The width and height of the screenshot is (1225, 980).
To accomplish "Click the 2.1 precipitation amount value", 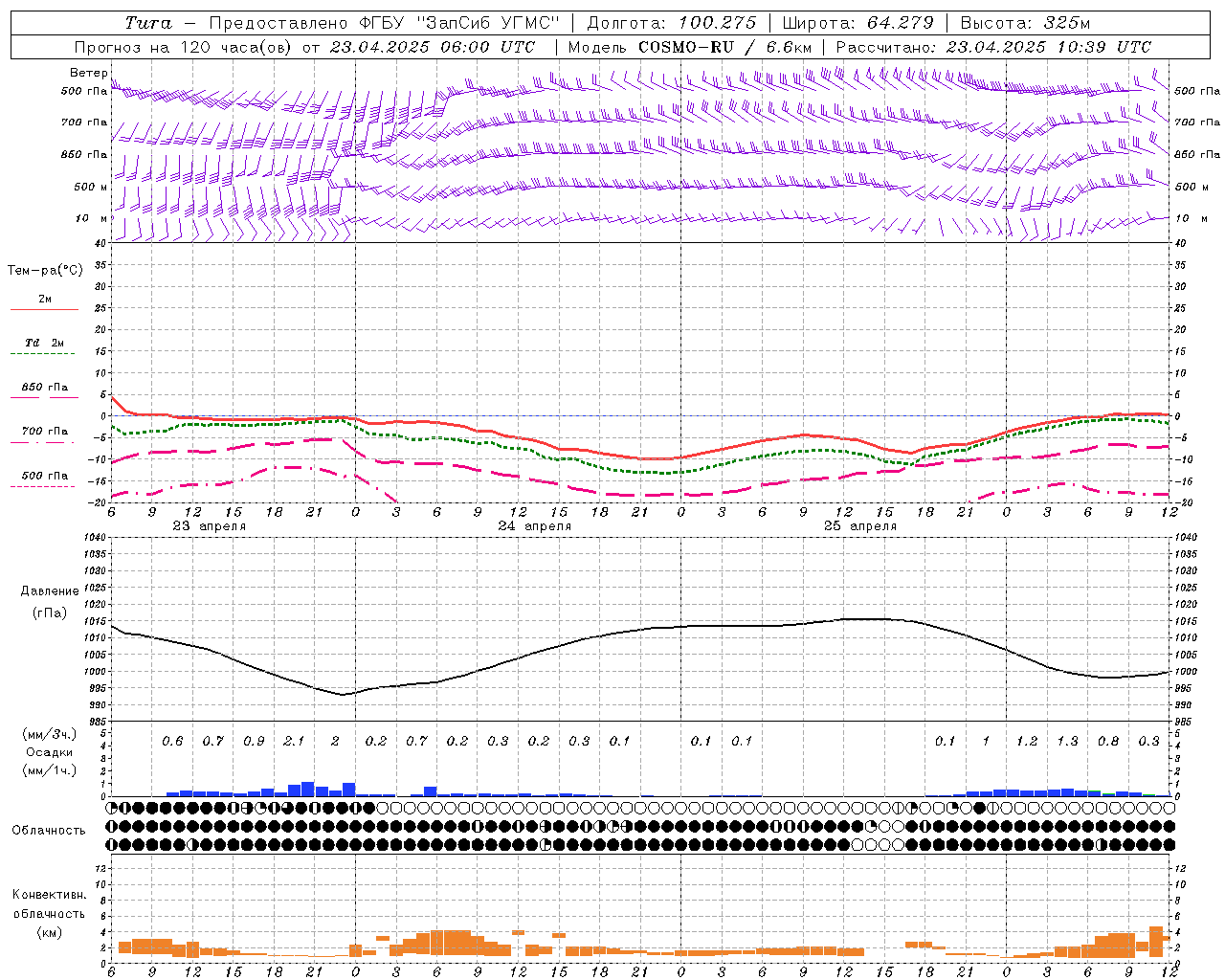I will [x=294, y=741].
